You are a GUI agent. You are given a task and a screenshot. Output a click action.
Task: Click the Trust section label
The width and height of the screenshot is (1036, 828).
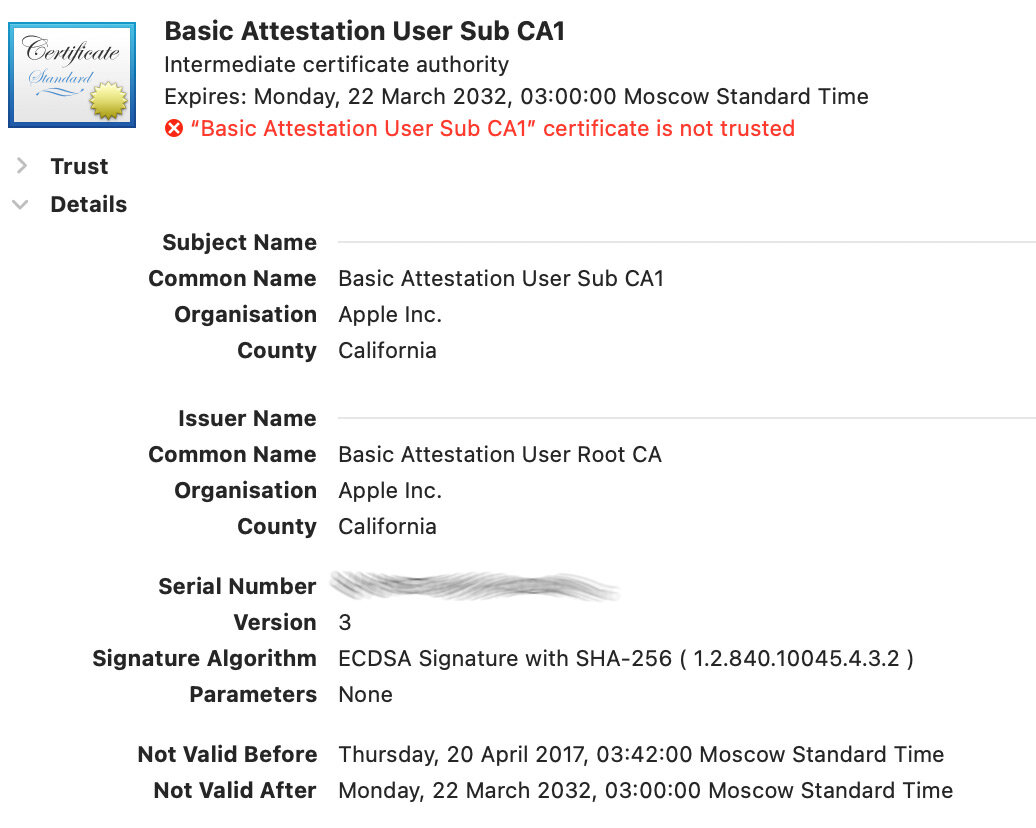pyautogui.click(x=79, y=166)
